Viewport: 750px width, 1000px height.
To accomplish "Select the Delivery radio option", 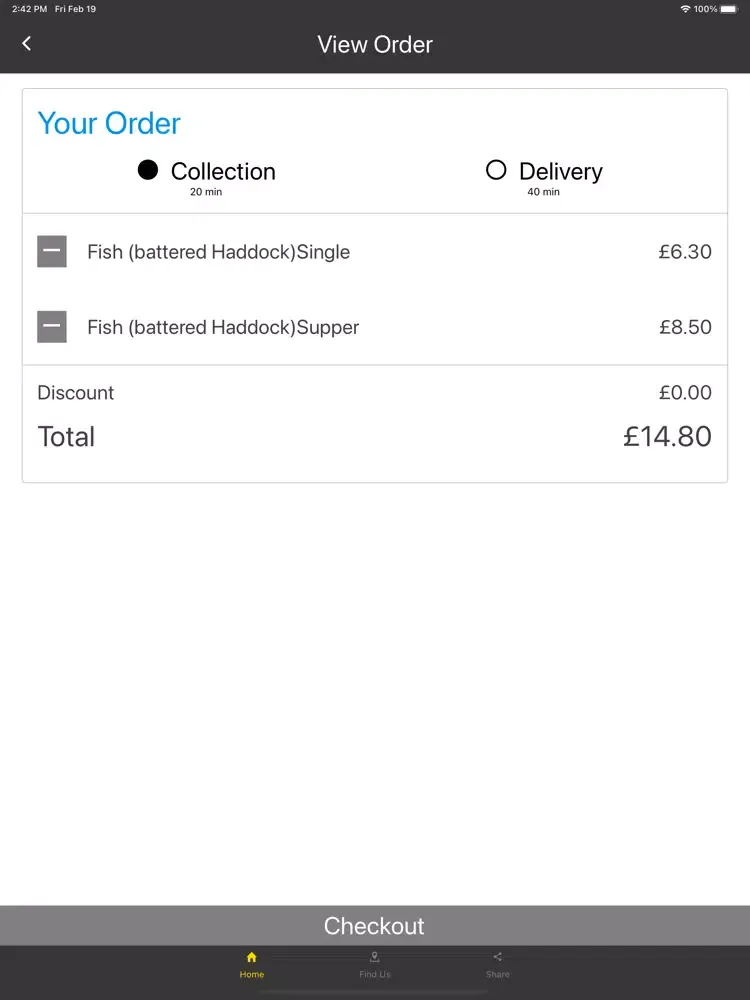I will point(496,170).
